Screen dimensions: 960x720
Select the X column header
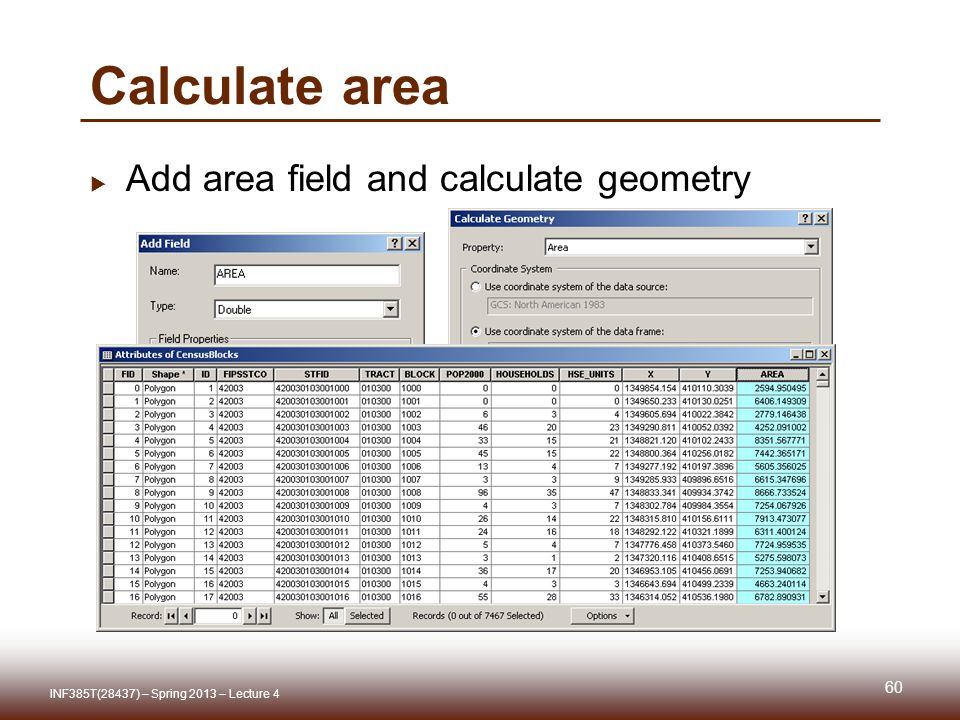[651, 374]
